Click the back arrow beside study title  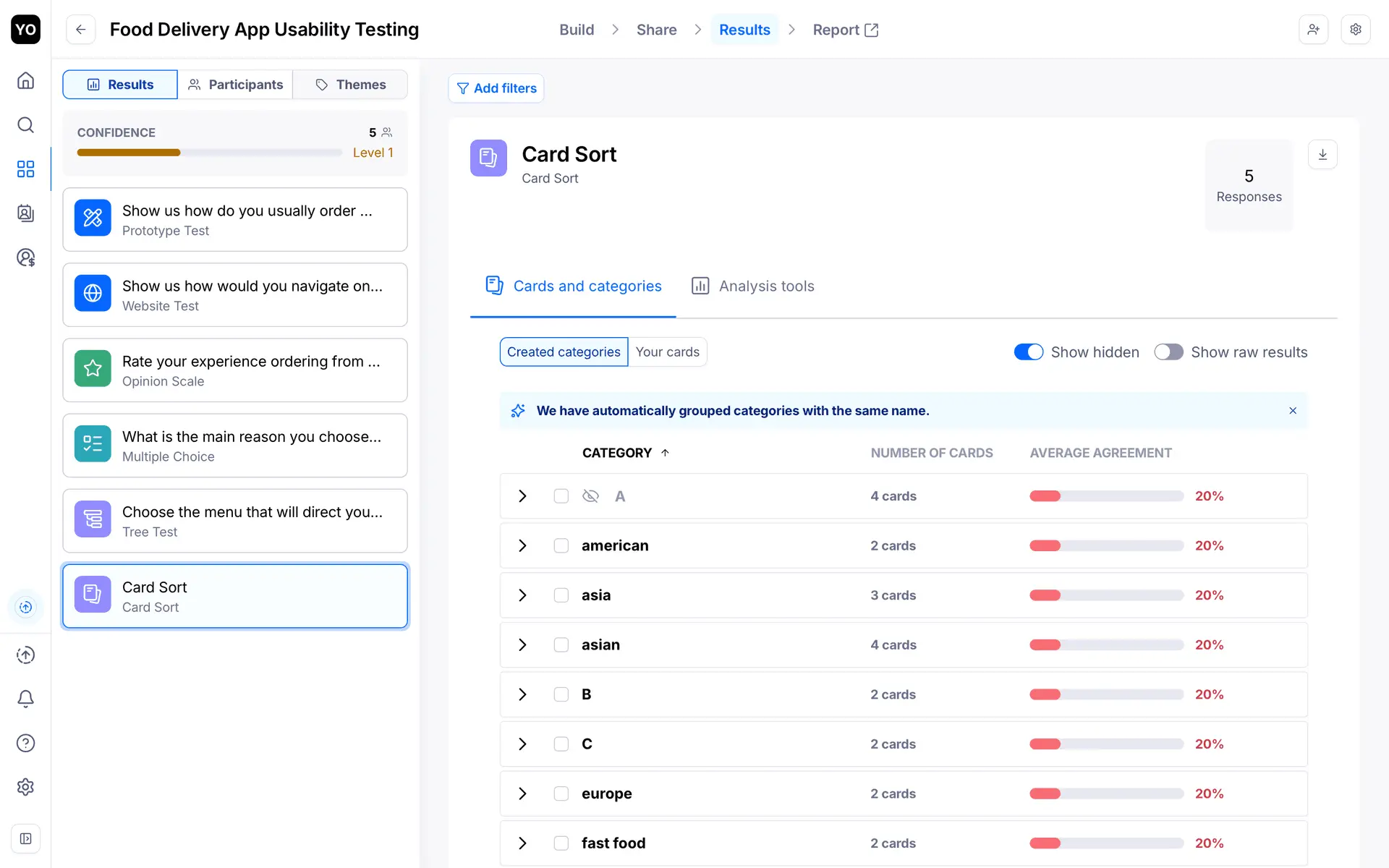tap(81, 30)
